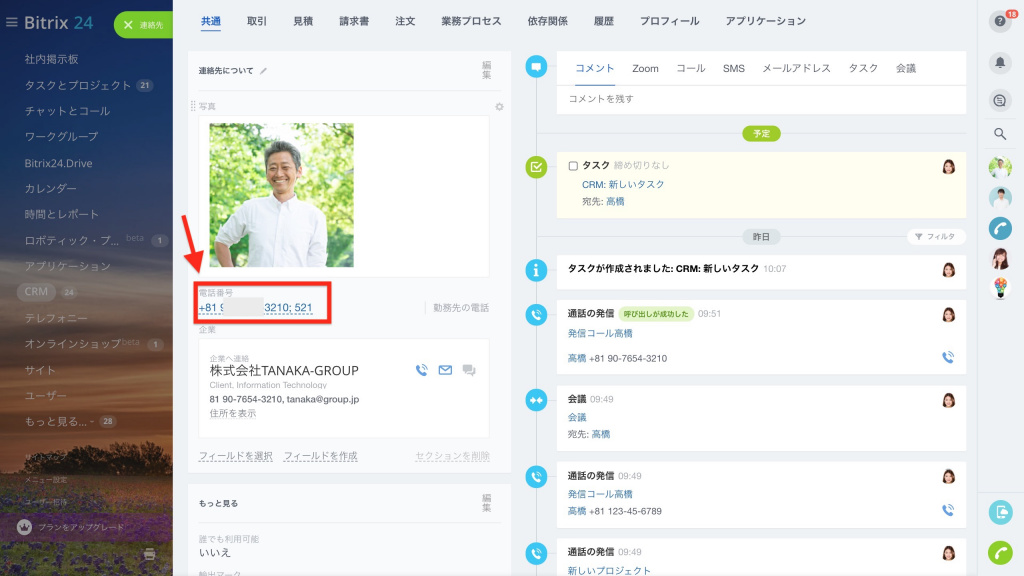Select the Zoom tab in the timeline editor
Viewport: 1024px width, 576px height.
click(x=645, y=68)
